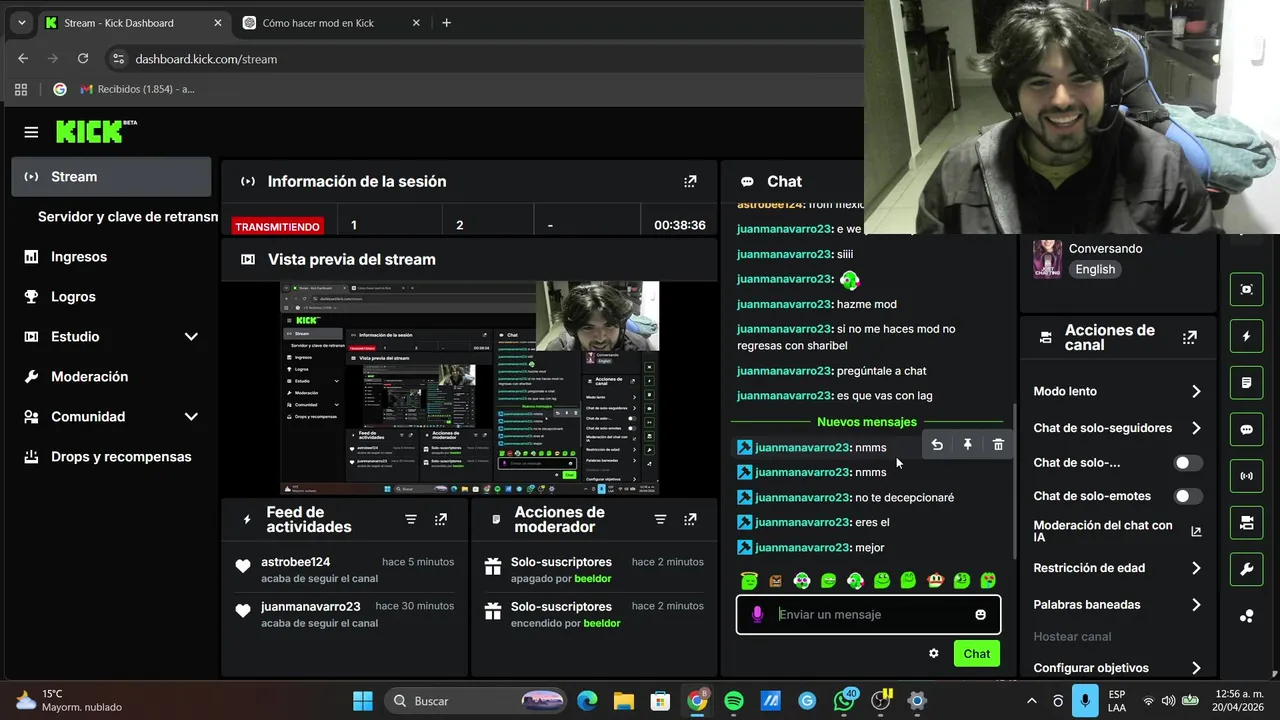Click the English language tag

click(x=1095, y=269)
